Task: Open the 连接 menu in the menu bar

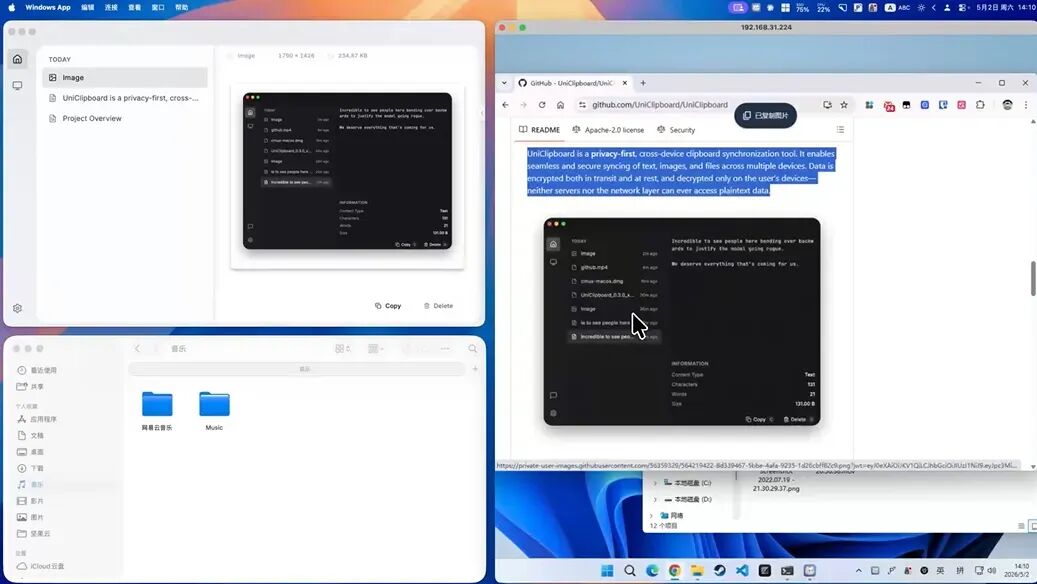Action: pos(111,7)
